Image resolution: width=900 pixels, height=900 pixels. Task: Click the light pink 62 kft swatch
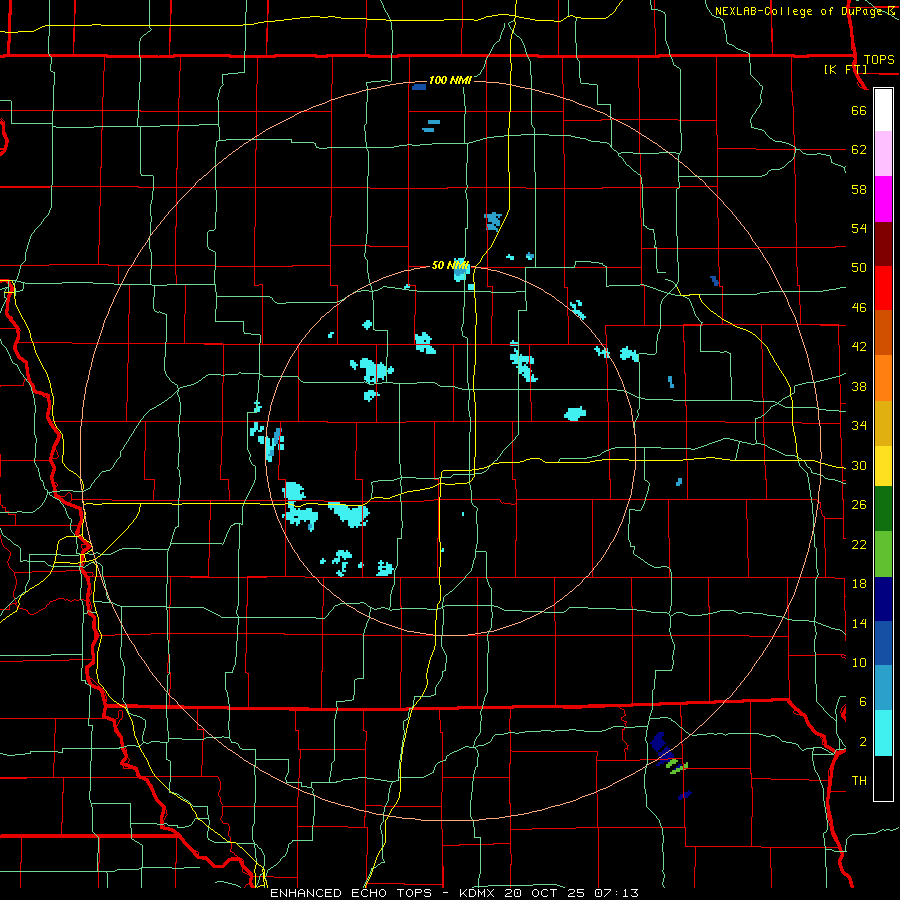click(883, 154)
